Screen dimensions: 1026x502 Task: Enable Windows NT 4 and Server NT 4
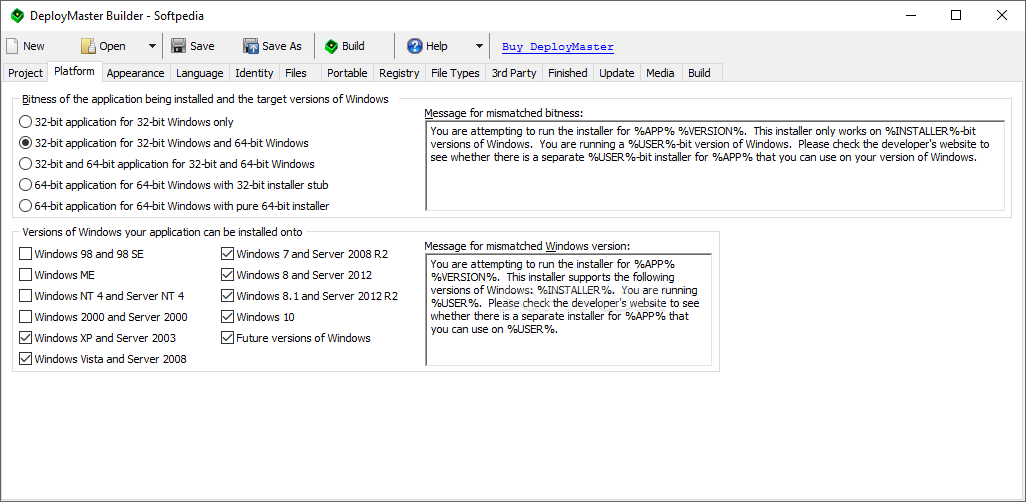pos(26,296)
